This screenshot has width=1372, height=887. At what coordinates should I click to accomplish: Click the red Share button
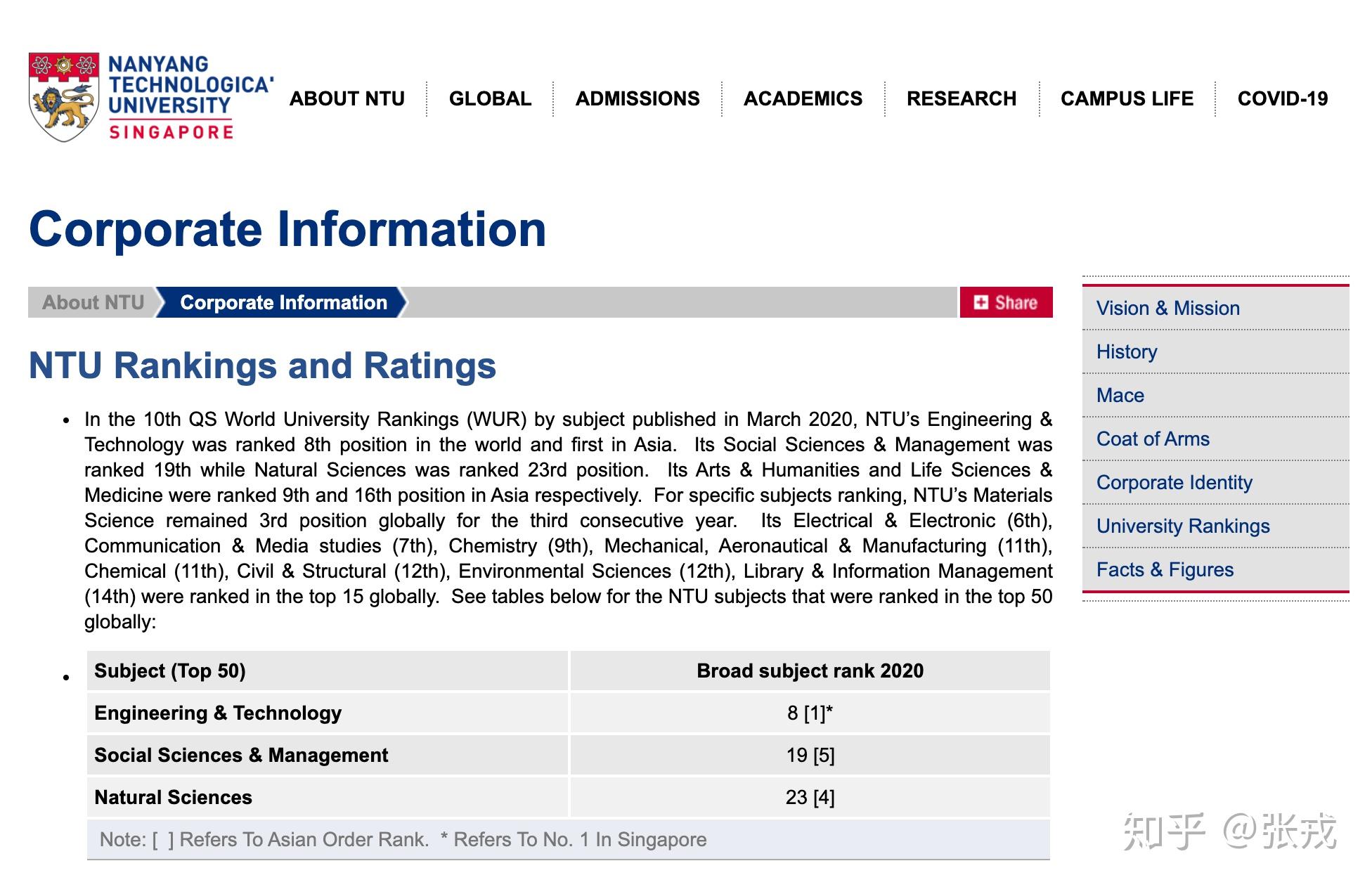pos(1006,302)
